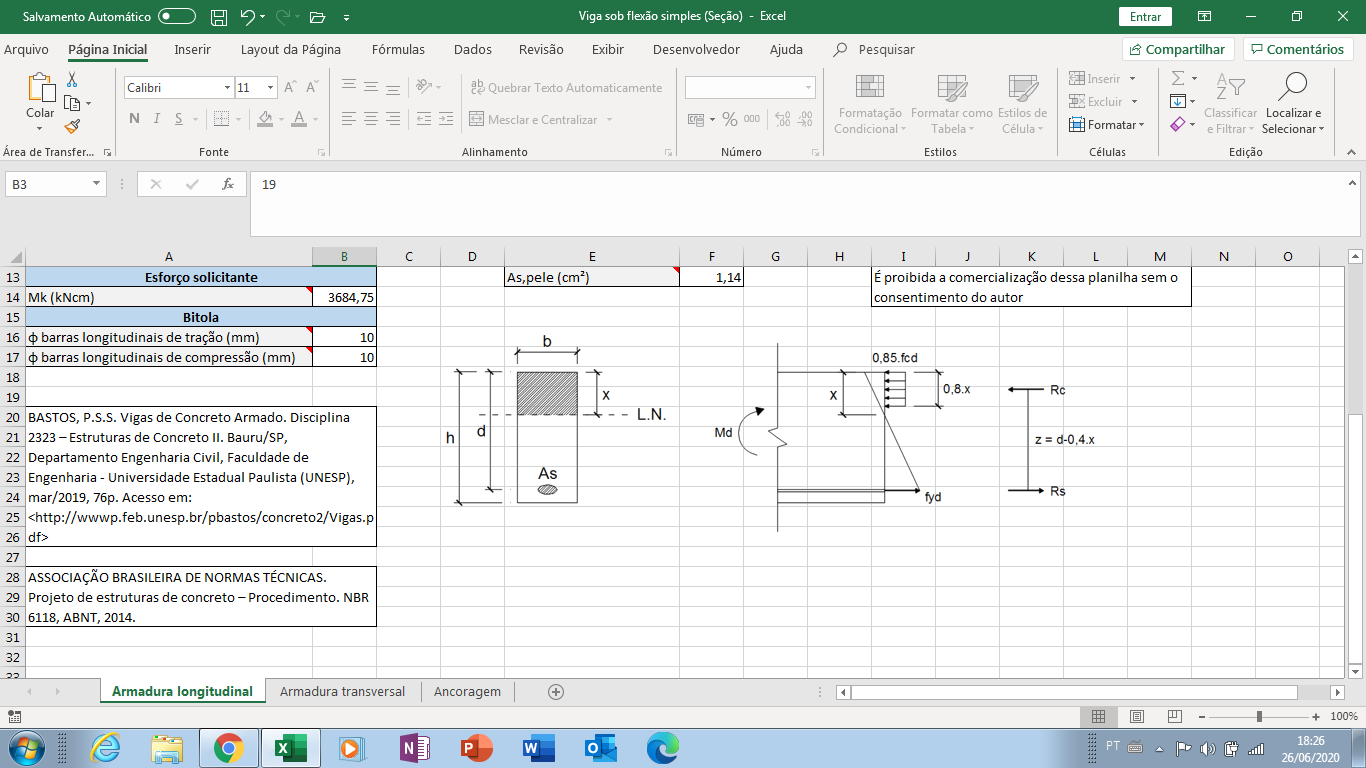Toggle Merge and Center (Mesclar e Centralizar)
Screen dimensions: 1366x768
(x=533, y=119)
